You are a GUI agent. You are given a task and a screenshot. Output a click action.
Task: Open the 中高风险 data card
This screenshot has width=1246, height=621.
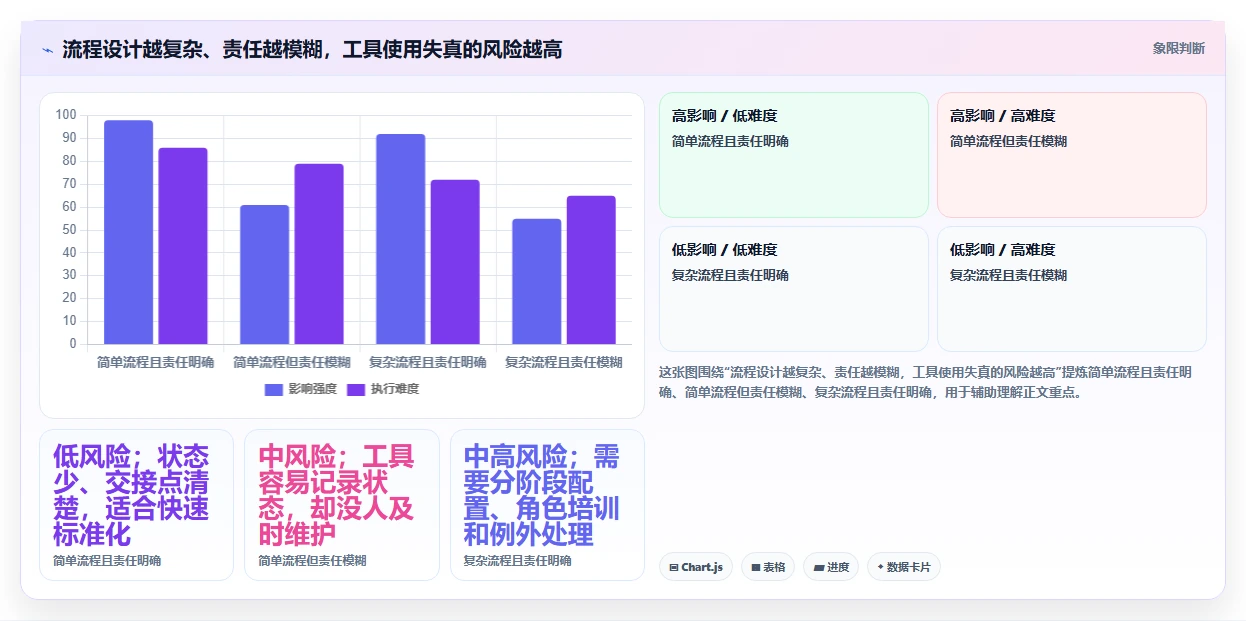(x=547, y=505)
